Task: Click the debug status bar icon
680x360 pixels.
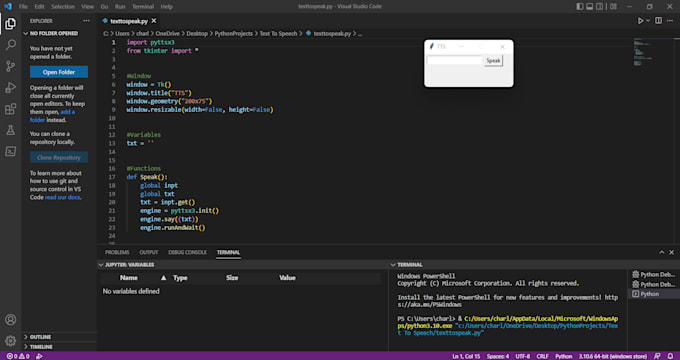Action: [39, 356]
